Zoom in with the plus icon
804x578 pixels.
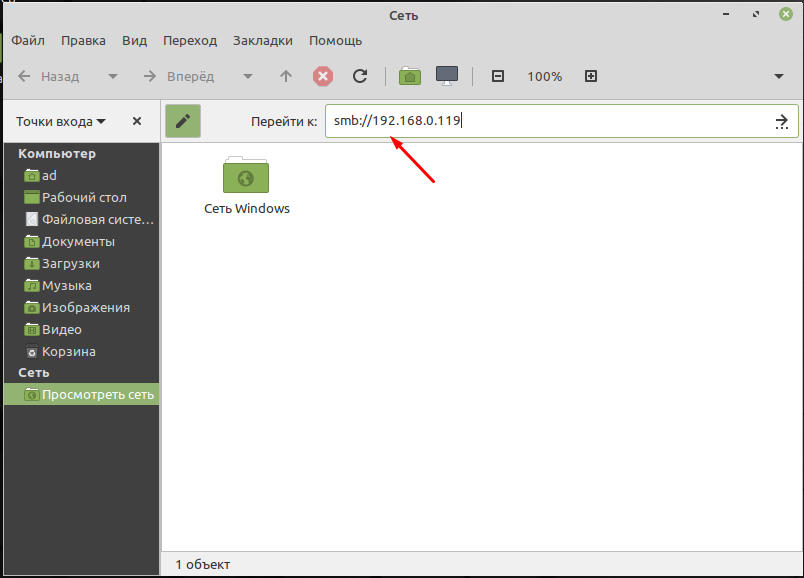click(x=591, y=76)
